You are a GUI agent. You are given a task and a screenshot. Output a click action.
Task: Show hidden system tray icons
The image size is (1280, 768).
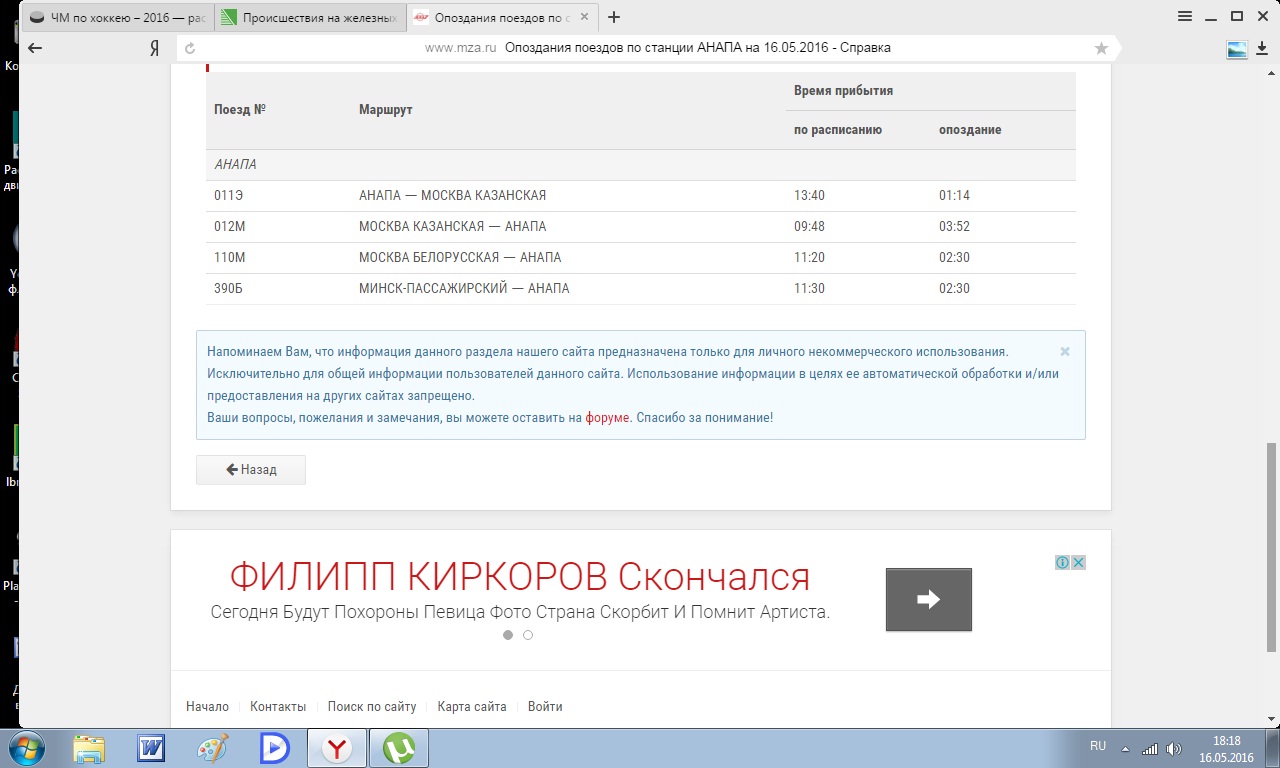coord(1125,749)
